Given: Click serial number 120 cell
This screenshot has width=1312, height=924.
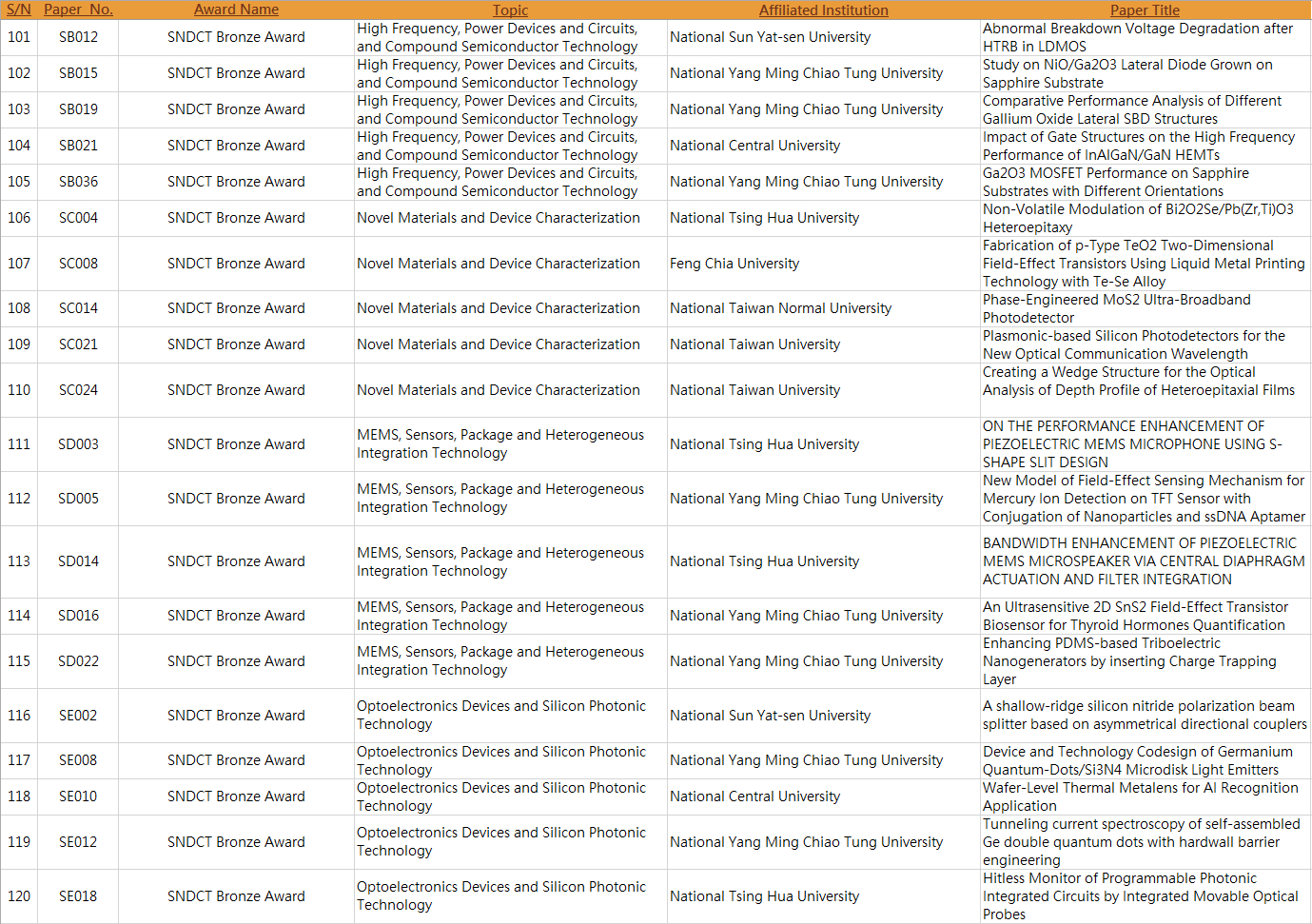Looking at the screenshot, I should (x=19, y=896).
